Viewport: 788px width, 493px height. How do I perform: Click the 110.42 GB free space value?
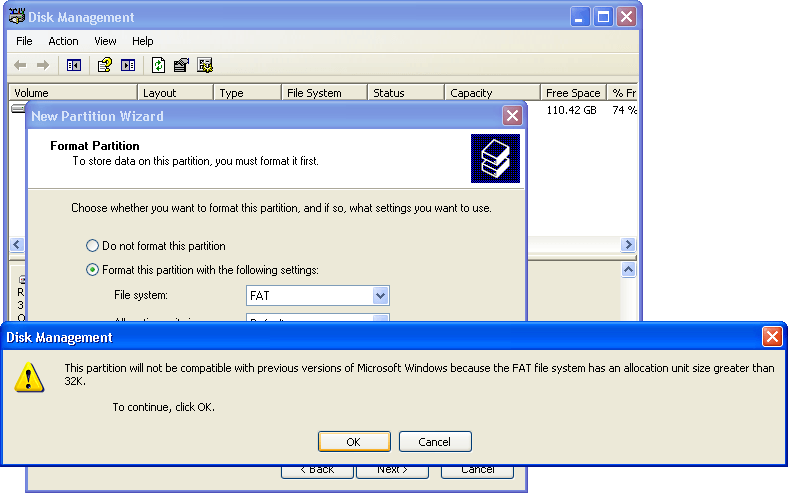pyautogui.click(x=571, y=110)
